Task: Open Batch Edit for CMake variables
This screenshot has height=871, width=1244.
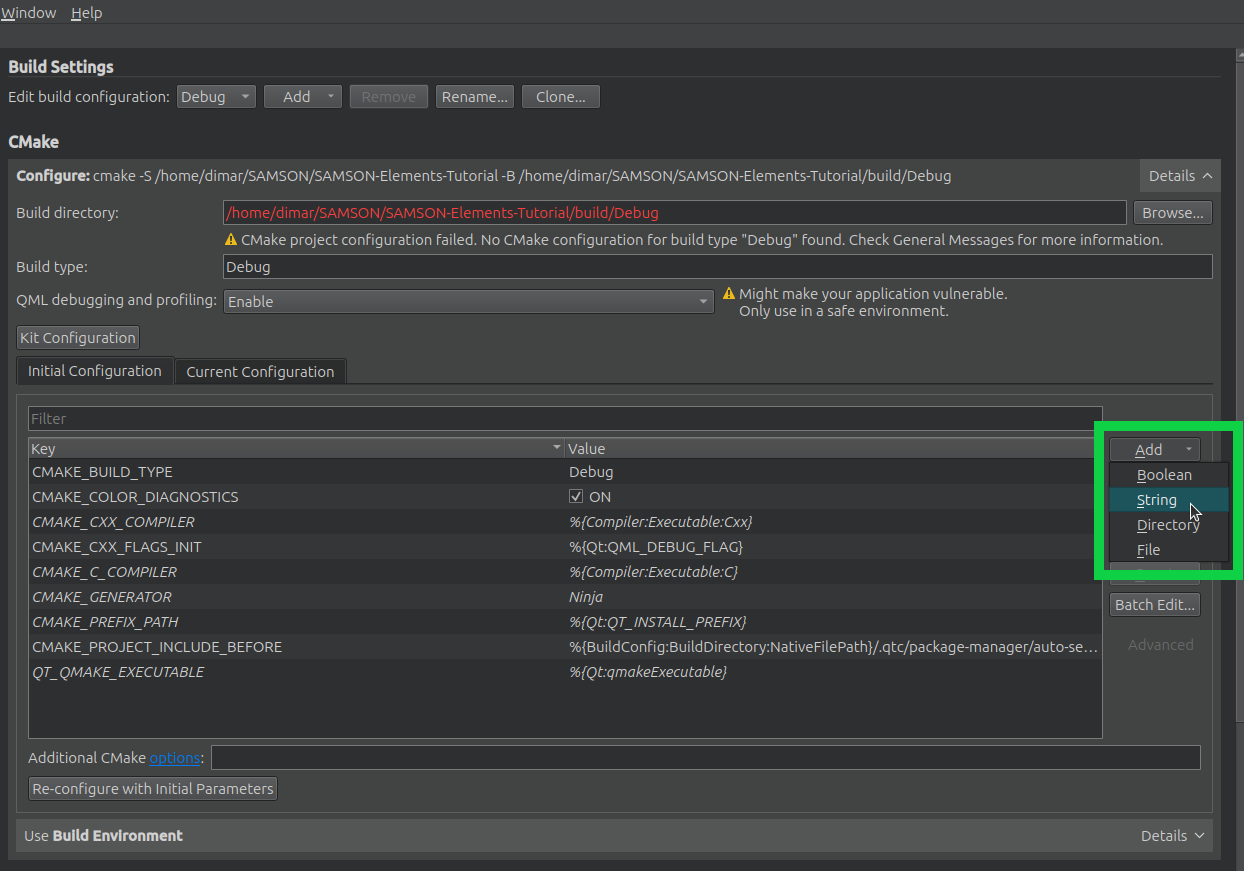Action: (x=1154, y=604)
